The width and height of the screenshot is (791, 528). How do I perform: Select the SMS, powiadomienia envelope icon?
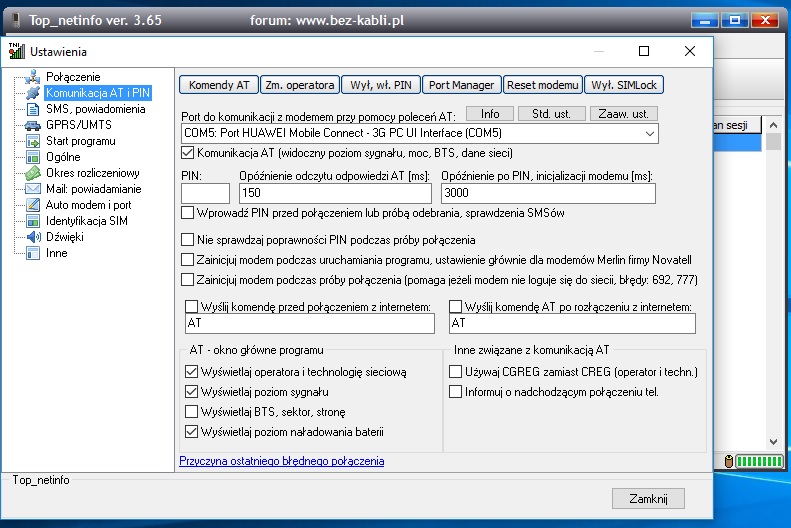click(33, 109)
